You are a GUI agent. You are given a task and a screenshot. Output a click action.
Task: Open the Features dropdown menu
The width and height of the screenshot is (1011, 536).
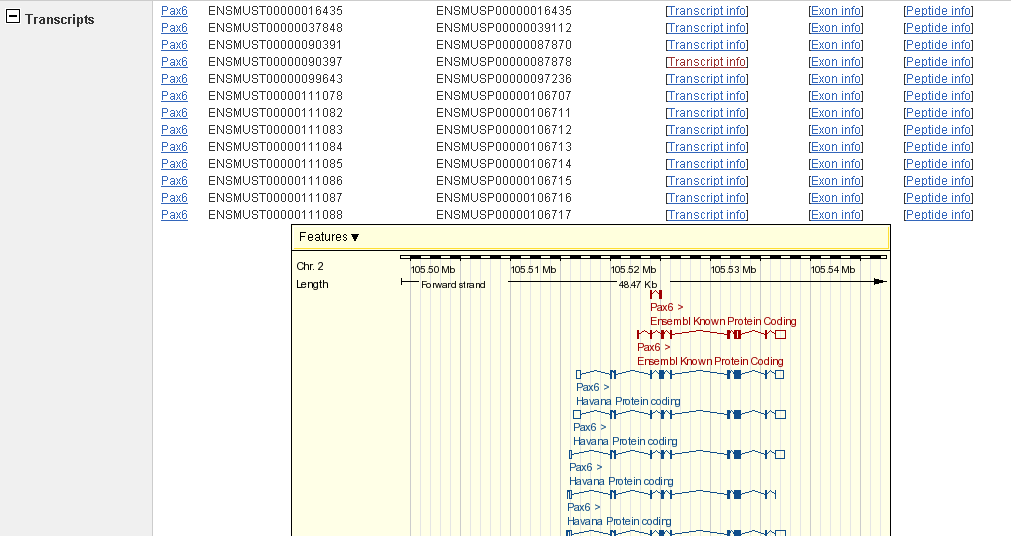329,237
